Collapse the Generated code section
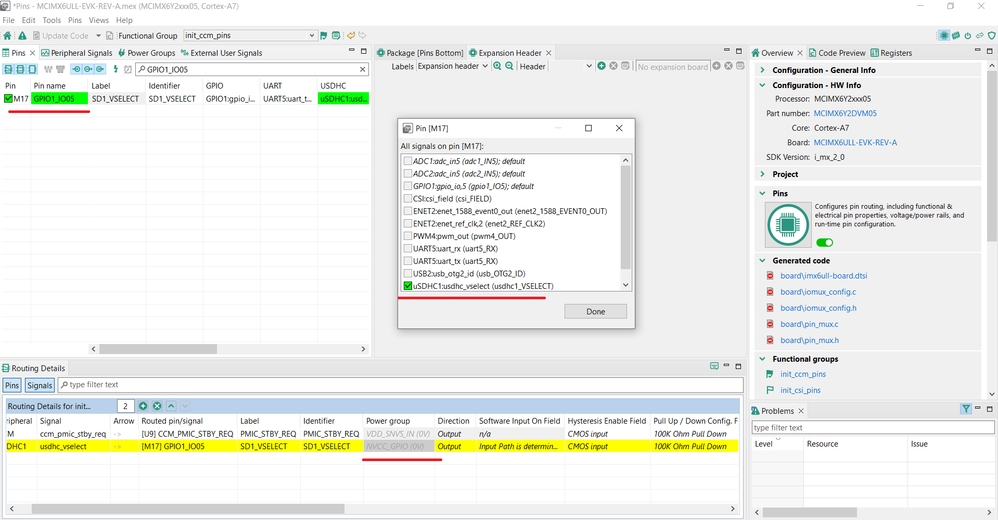This screenshot has height=520, width=998. coord(763,260)
